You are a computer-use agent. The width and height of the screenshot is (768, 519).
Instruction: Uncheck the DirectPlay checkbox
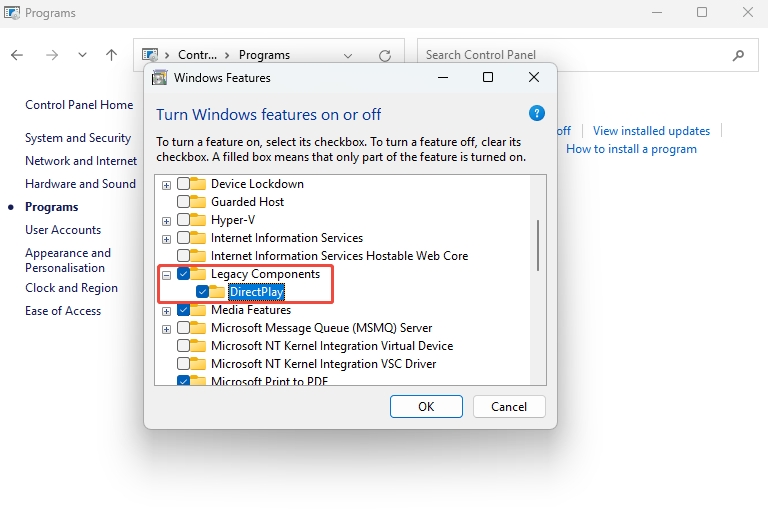point(203,292)
